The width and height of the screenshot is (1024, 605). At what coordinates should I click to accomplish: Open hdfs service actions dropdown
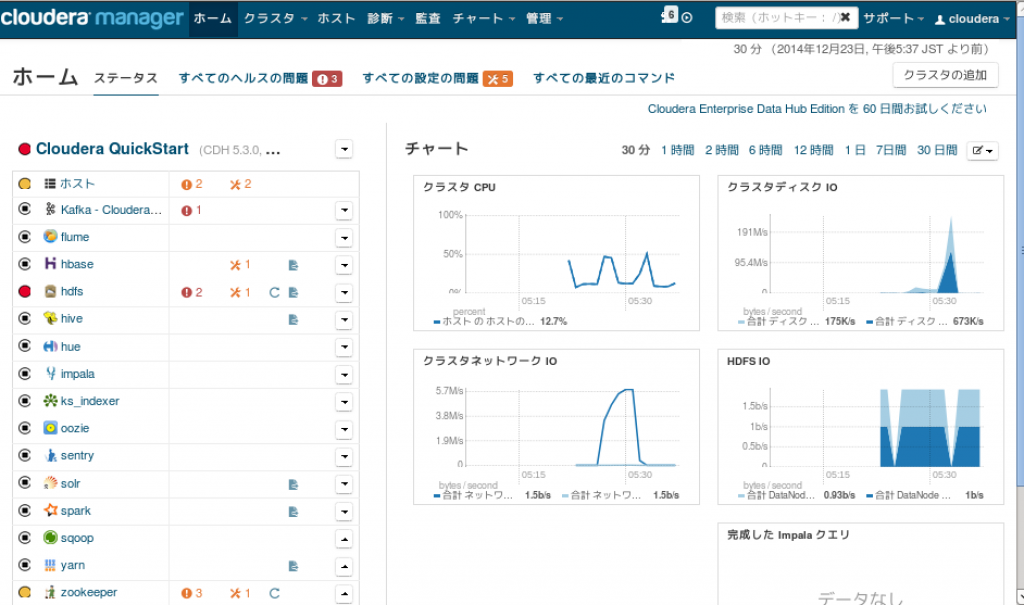(x=345, y=293)
